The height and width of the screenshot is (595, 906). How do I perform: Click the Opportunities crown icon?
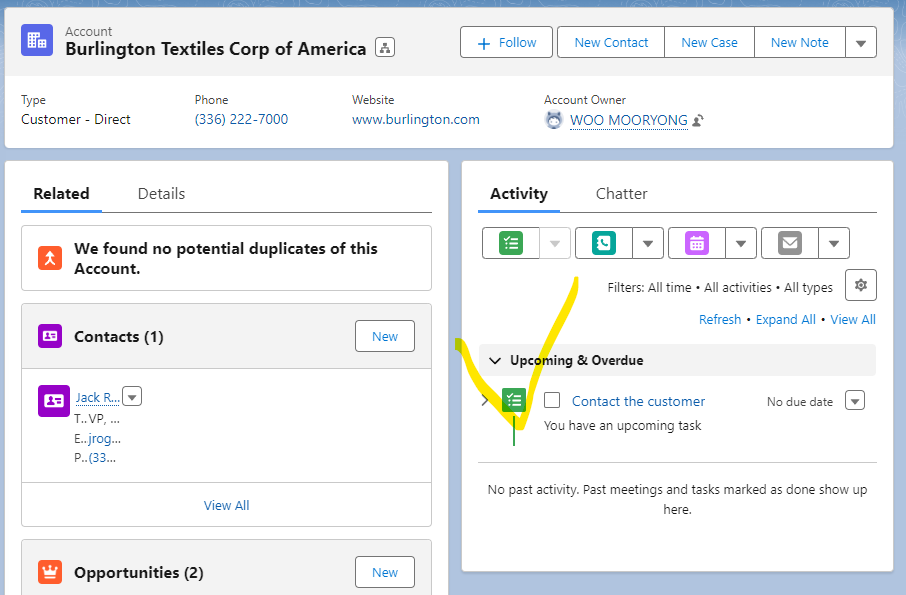50,572
